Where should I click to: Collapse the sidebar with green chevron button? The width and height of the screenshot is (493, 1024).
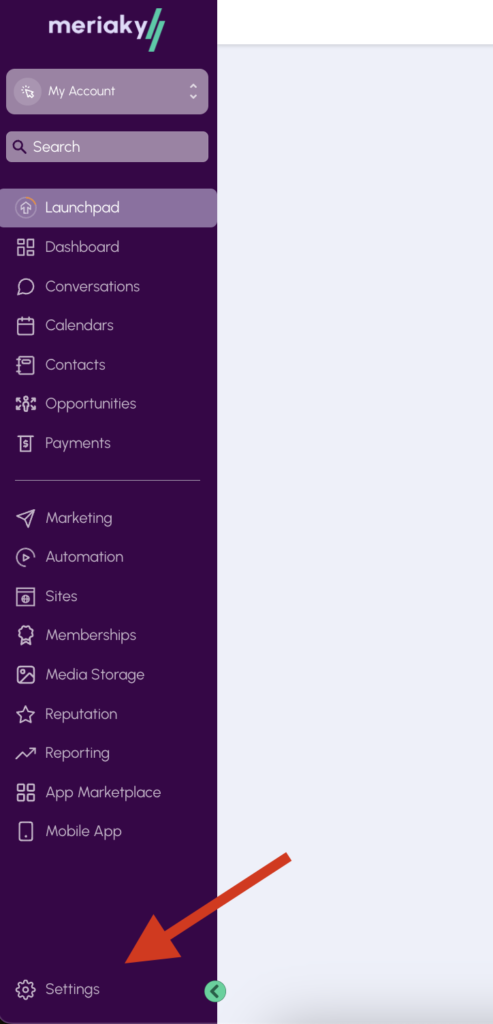(215, 991)
